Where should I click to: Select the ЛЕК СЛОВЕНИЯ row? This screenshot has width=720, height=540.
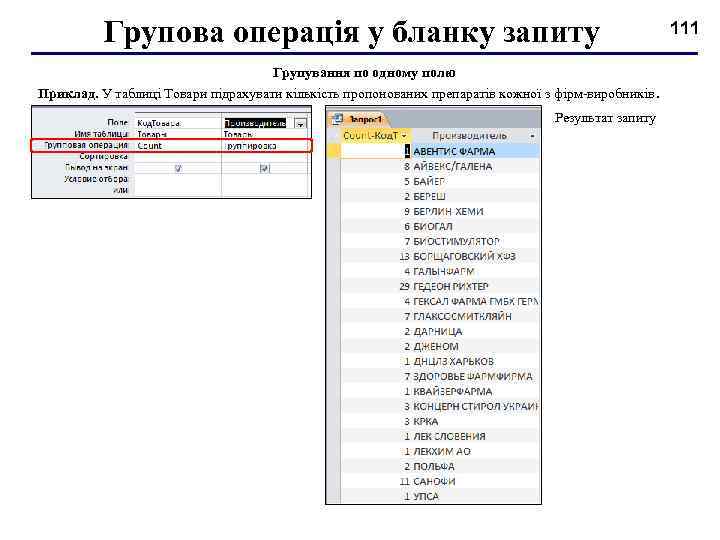[x=440, y=436]
